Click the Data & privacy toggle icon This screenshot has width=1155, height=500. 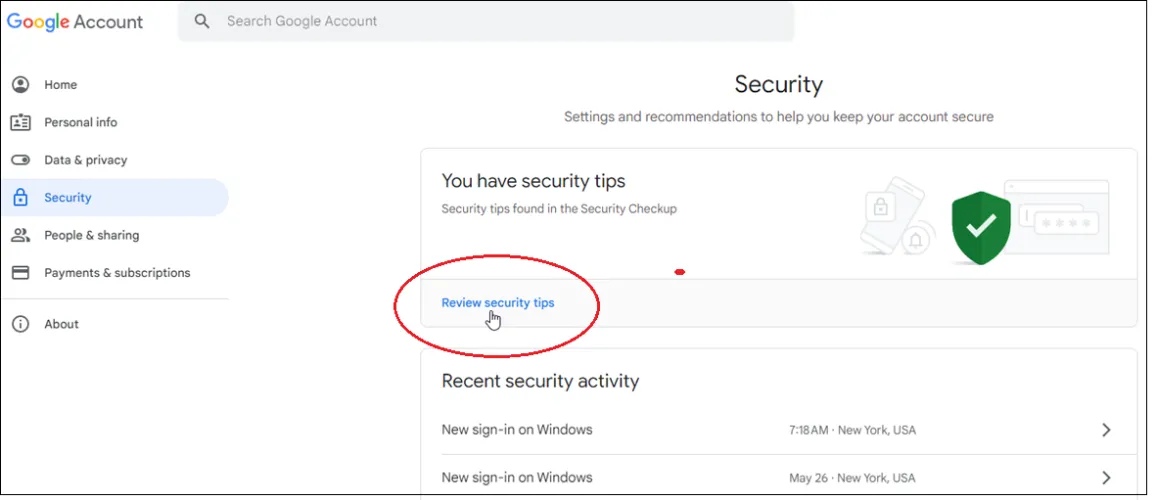point(20,160)
